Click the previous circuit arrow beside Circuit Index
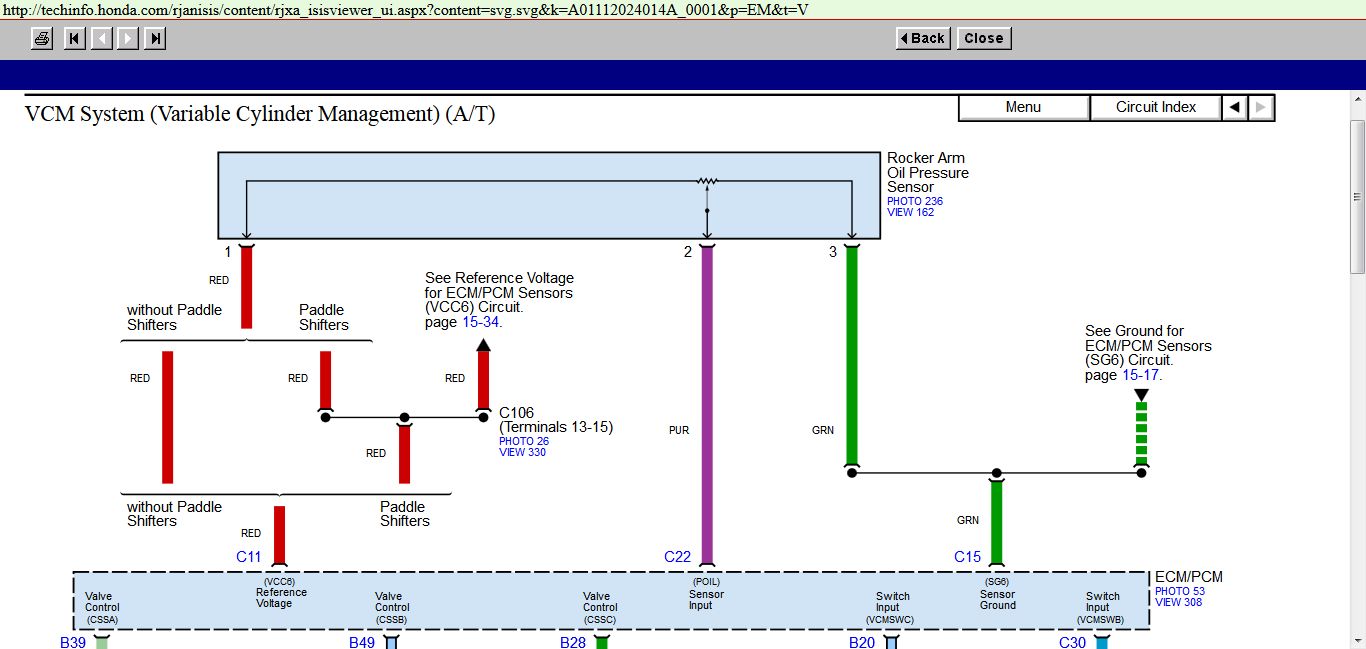This screenshot has width=1366, height=649. click(1235, 107)
